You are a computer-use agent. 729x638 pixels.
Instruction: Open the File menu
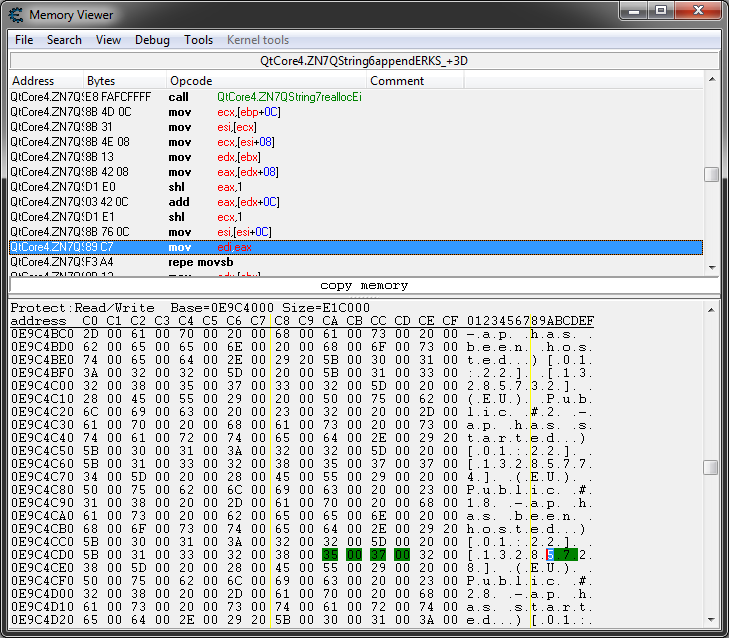tap(24, 40)
